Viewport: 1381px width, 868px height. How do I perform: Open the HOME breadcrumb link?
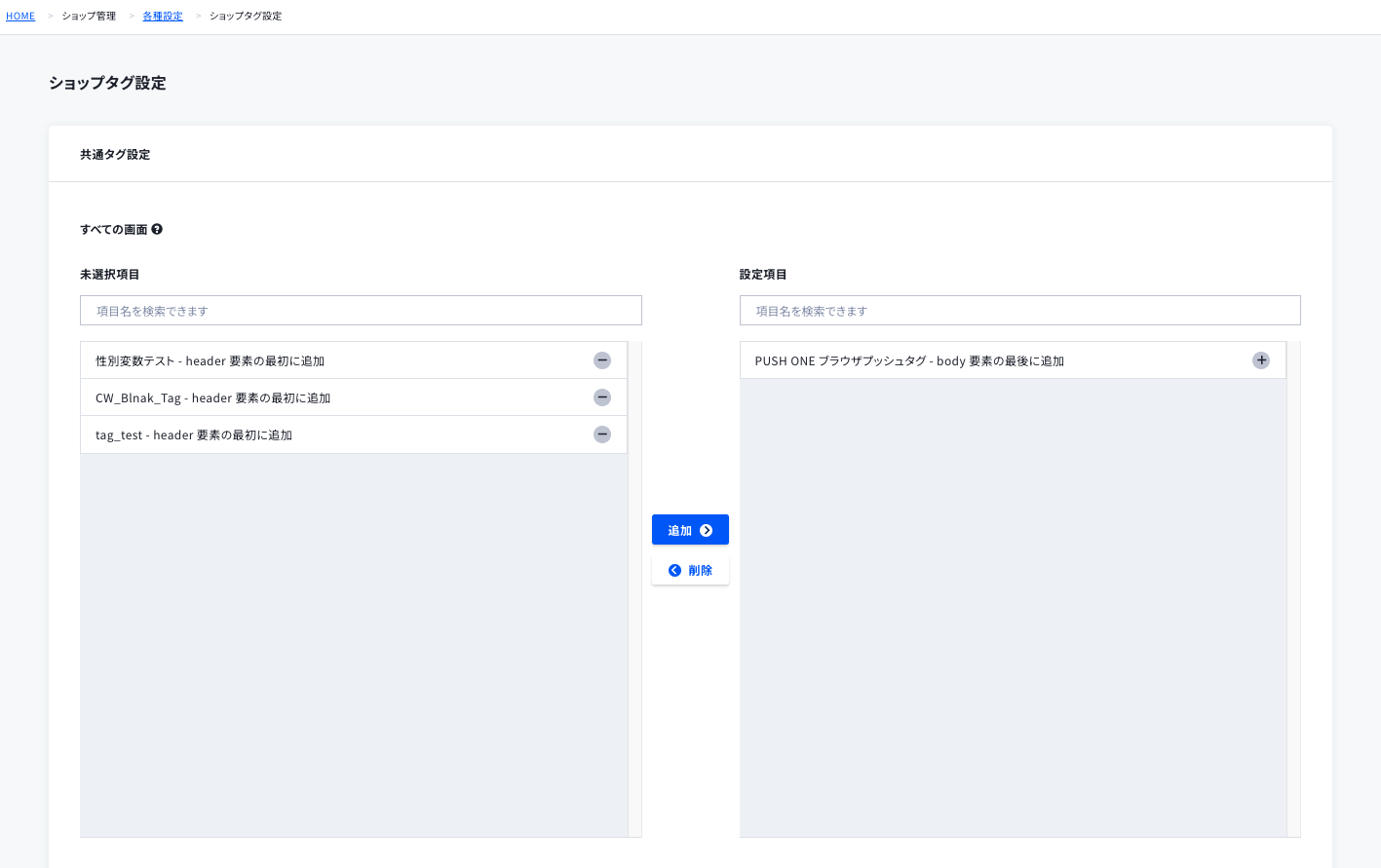tap(20, 16)
